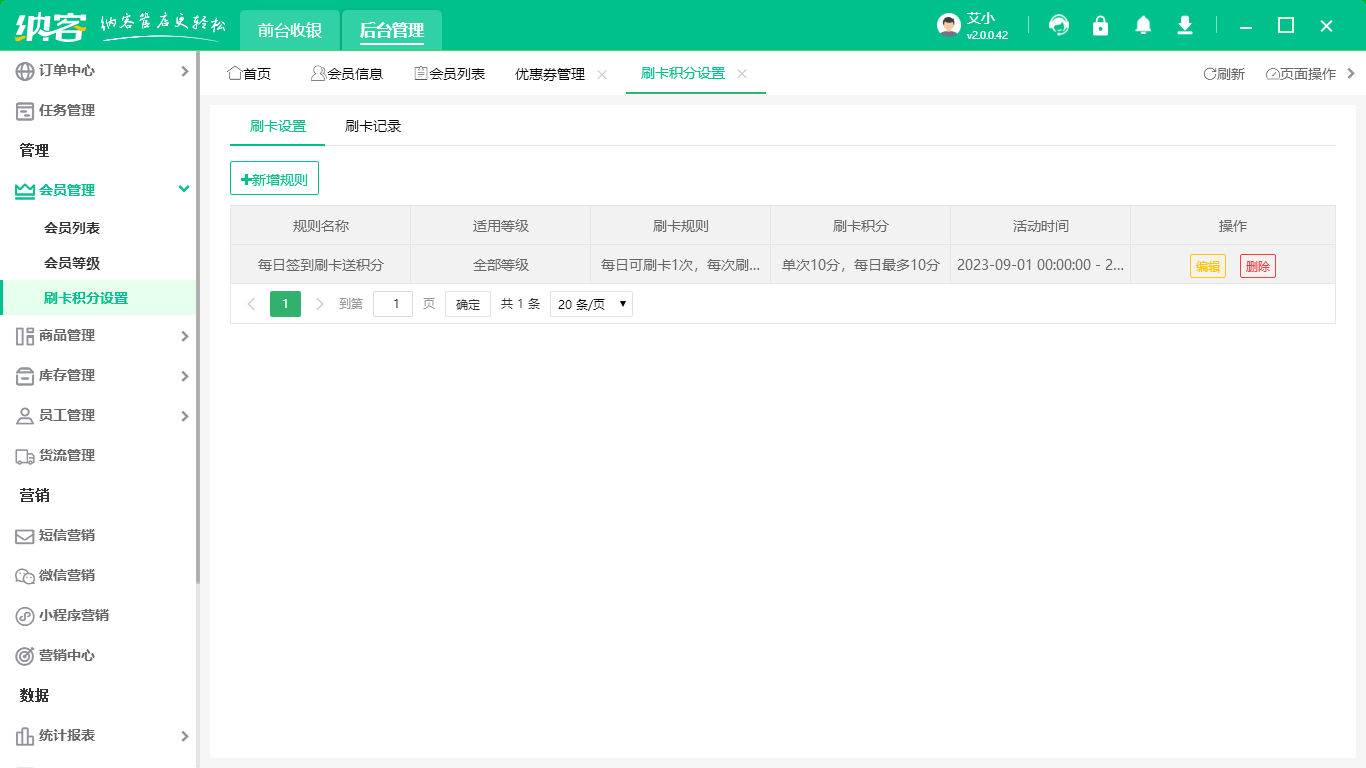This screenshot has height=768, width=1366.
Task: Click the 每日签到刷卡送积分 cell
Action: [x=321, y=265]
